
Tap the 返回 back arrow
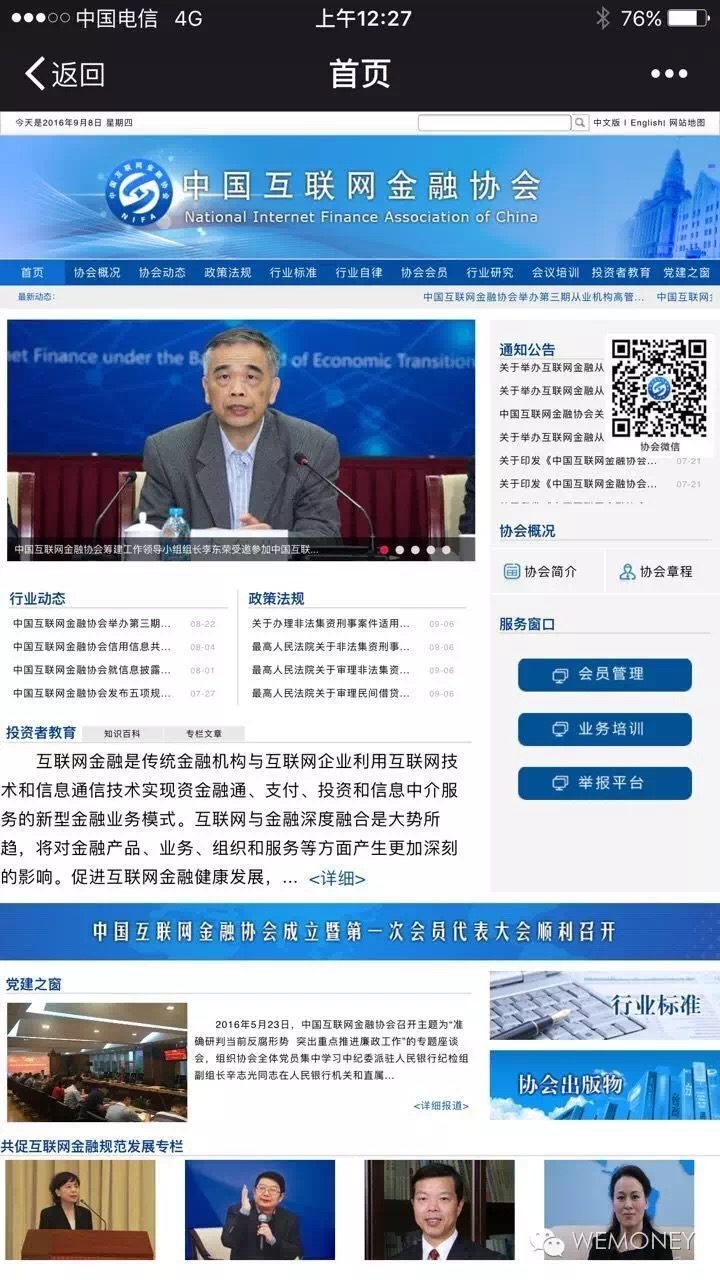point(64,73)
